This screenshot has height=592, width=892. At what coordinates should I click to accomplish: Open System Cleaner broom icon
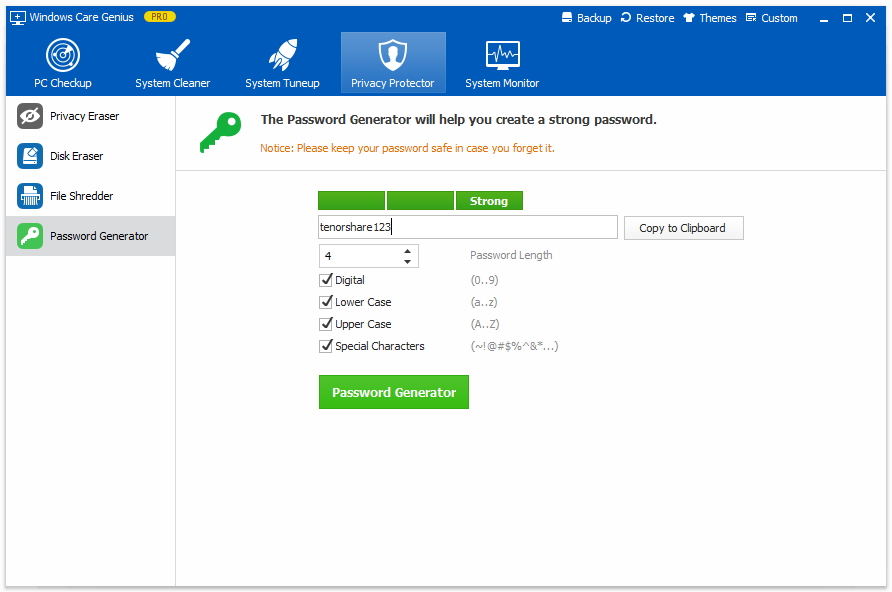coord(172,55)
